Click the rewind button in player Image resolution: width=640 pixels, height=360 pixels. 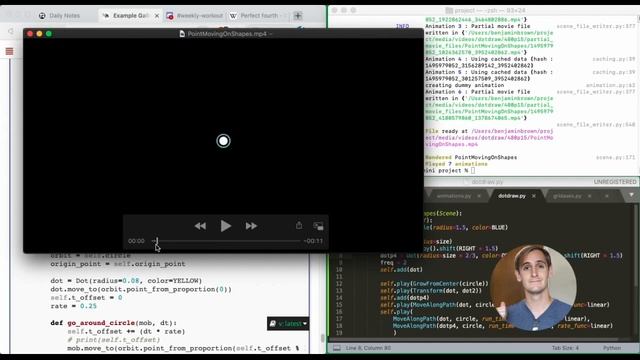[x=200, y=226]
